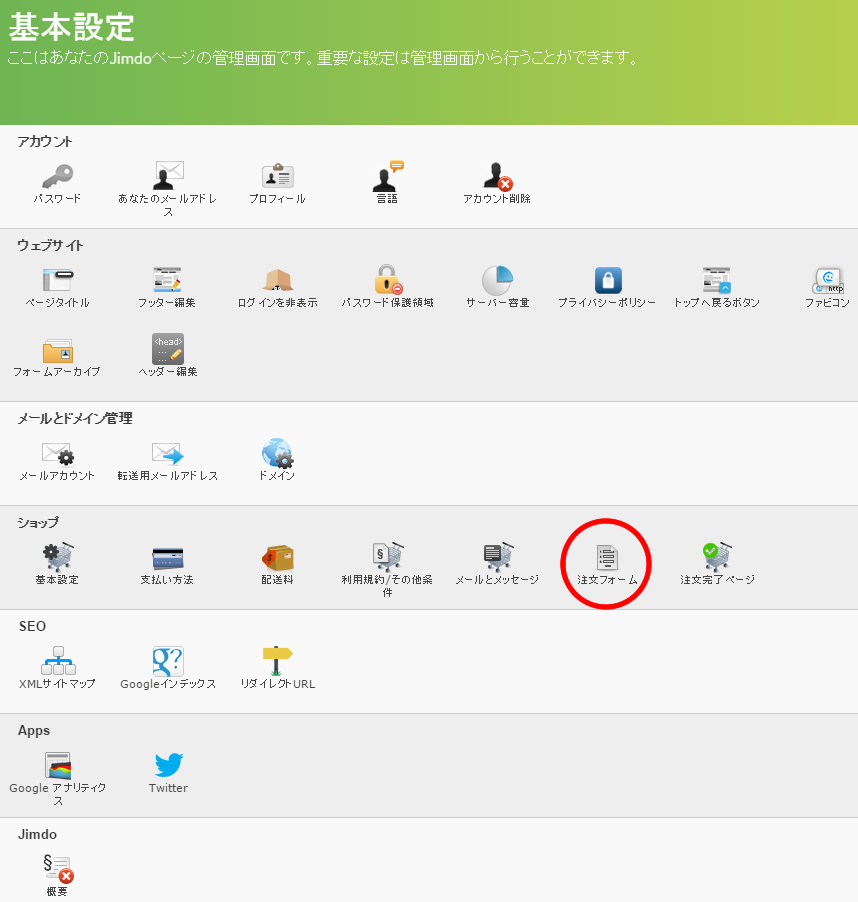Open the フッター編集 icon

point(167,280)
